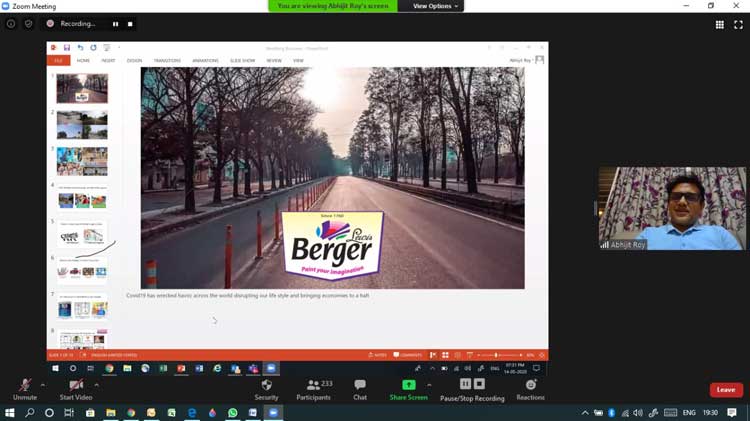
Task: Open the Reactions menu
Action: (530, 389)
